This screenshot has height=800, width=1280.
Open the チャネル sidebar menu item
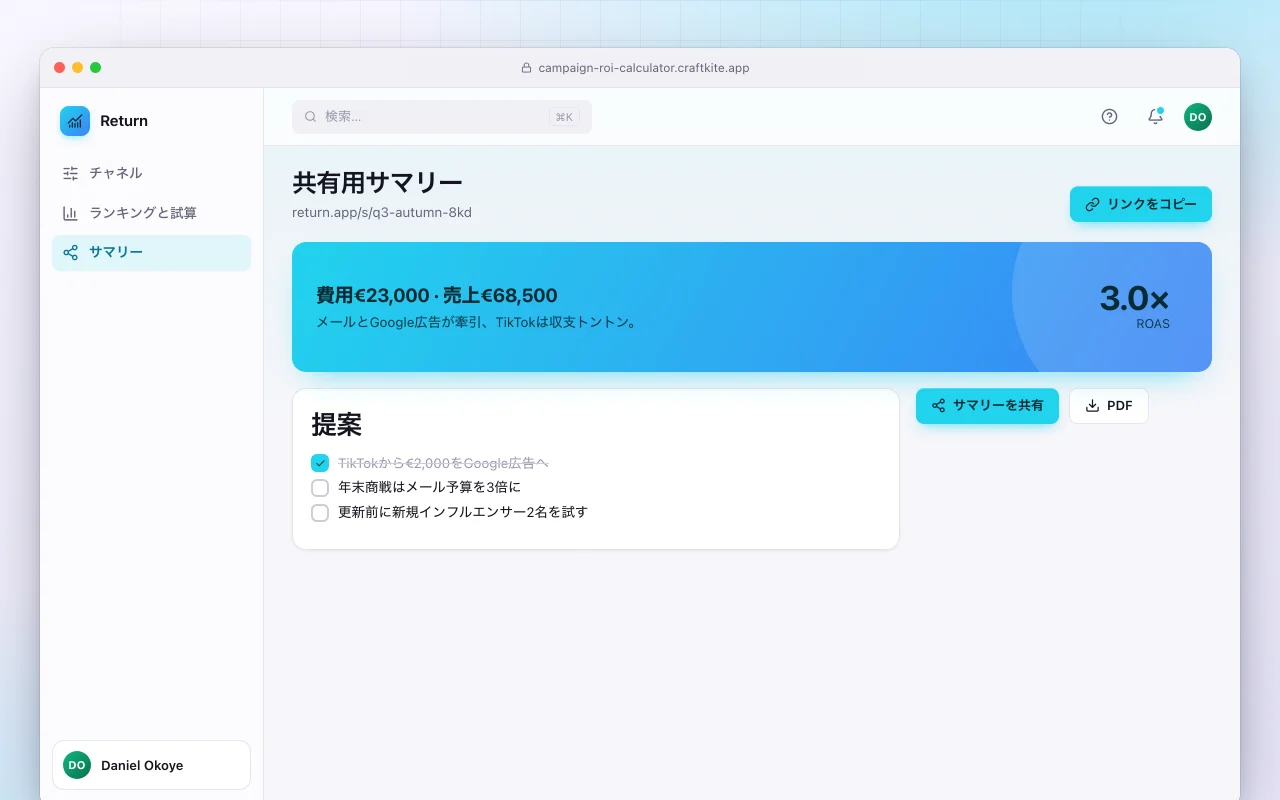pyautogui.click(x=151, y=173)
